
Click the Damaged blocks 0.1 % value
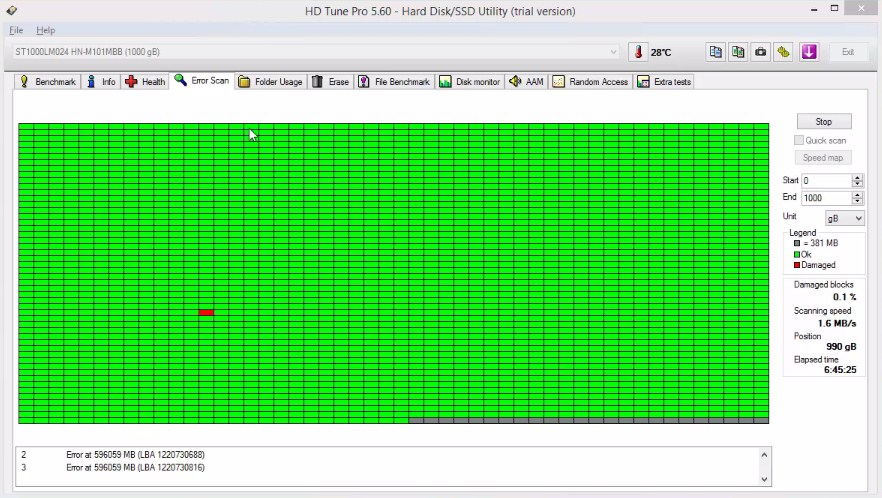(844, 297)
